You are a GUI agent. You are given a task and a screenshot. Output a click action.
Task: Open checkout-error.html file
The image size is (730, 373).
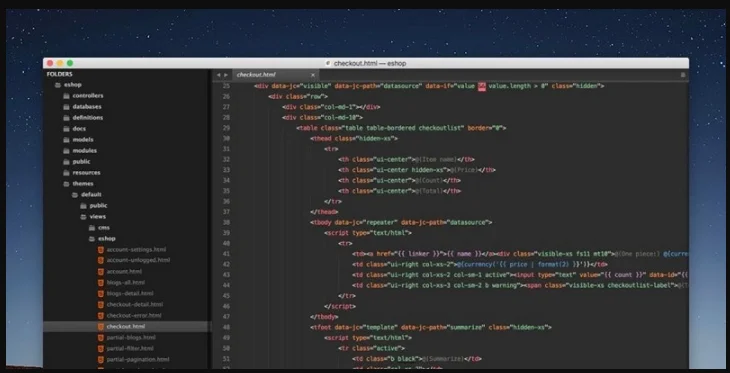(x=134, y=316)
